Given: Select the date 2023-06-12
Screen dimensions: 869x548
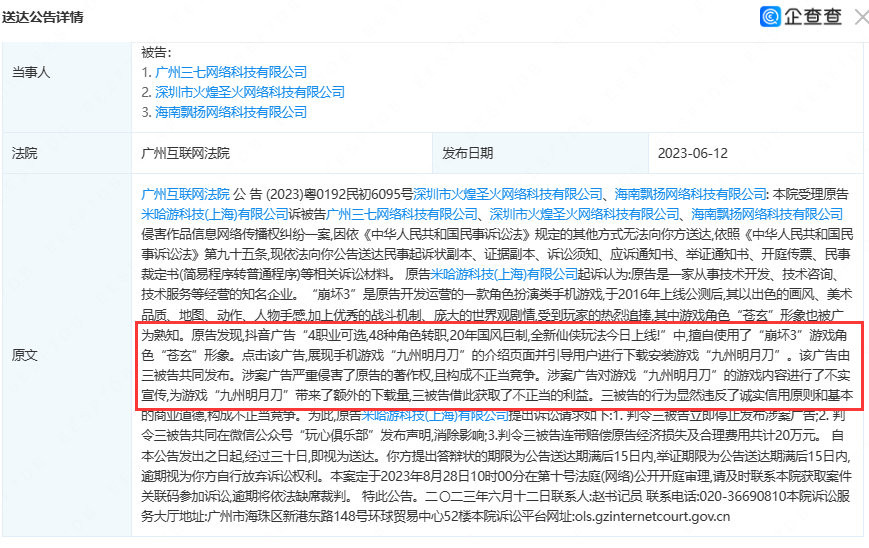Looking at the screenshot, I should tap(693, 153).
